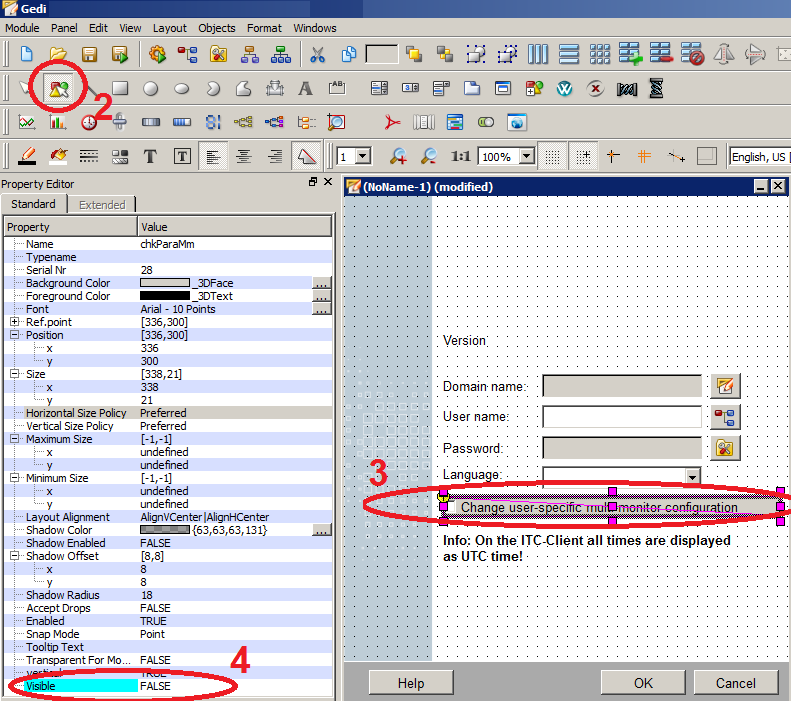Click the User name input field
Viewport: 791px width, 701px height.
pyautogui.click(x=621, y=417)
